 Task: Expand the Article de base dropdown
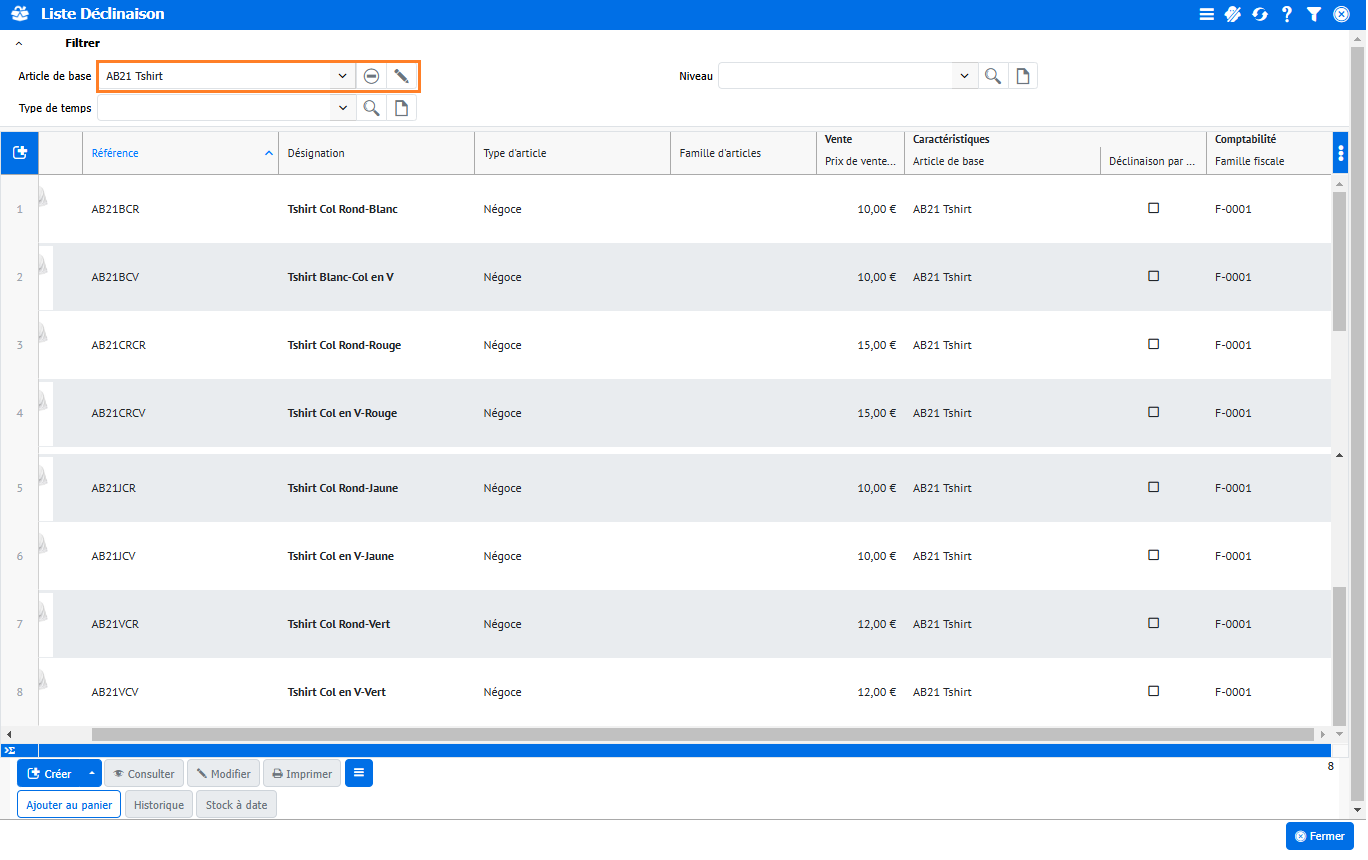coord(342,76)
